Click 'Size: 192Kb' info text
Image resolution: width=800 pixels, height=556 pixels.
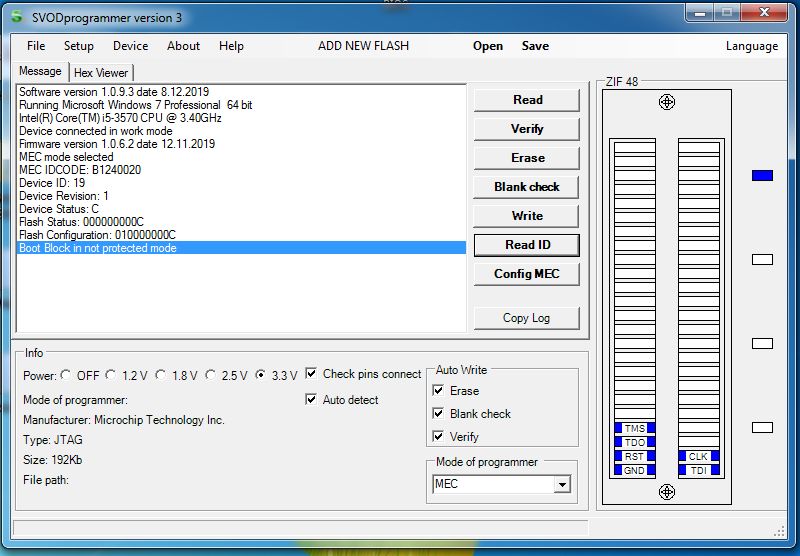pos(53,460)
